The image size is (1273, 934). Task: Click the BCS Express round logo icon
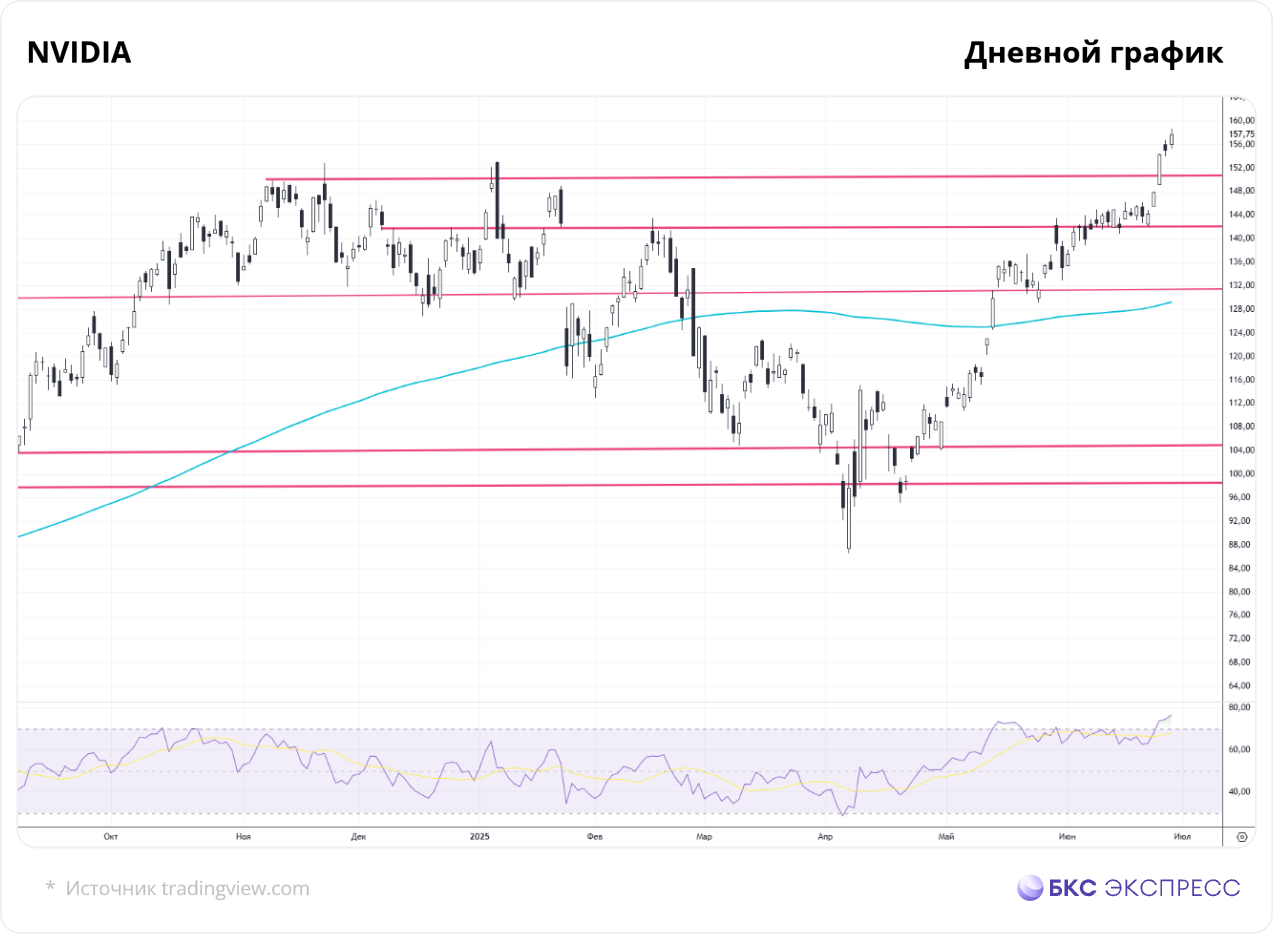click(1030, 888)
